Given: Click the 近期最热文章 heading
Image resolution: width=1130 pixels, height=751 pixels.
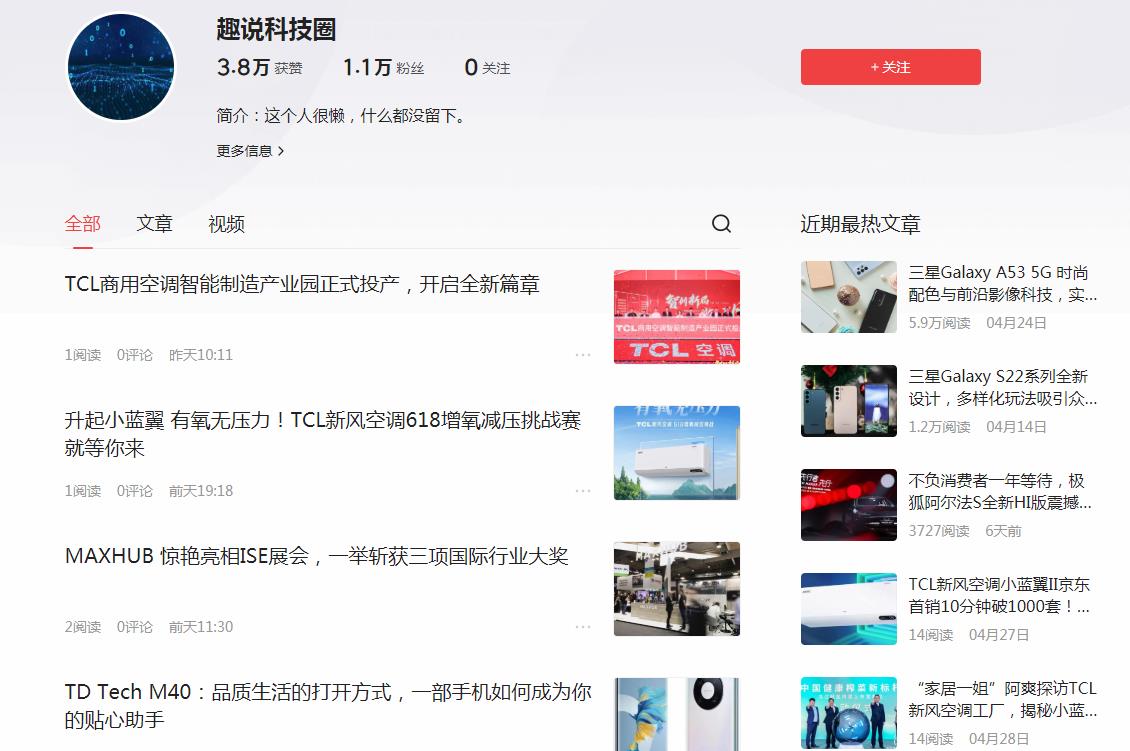Looking at the screenshot, I should [x=860, y=224].
